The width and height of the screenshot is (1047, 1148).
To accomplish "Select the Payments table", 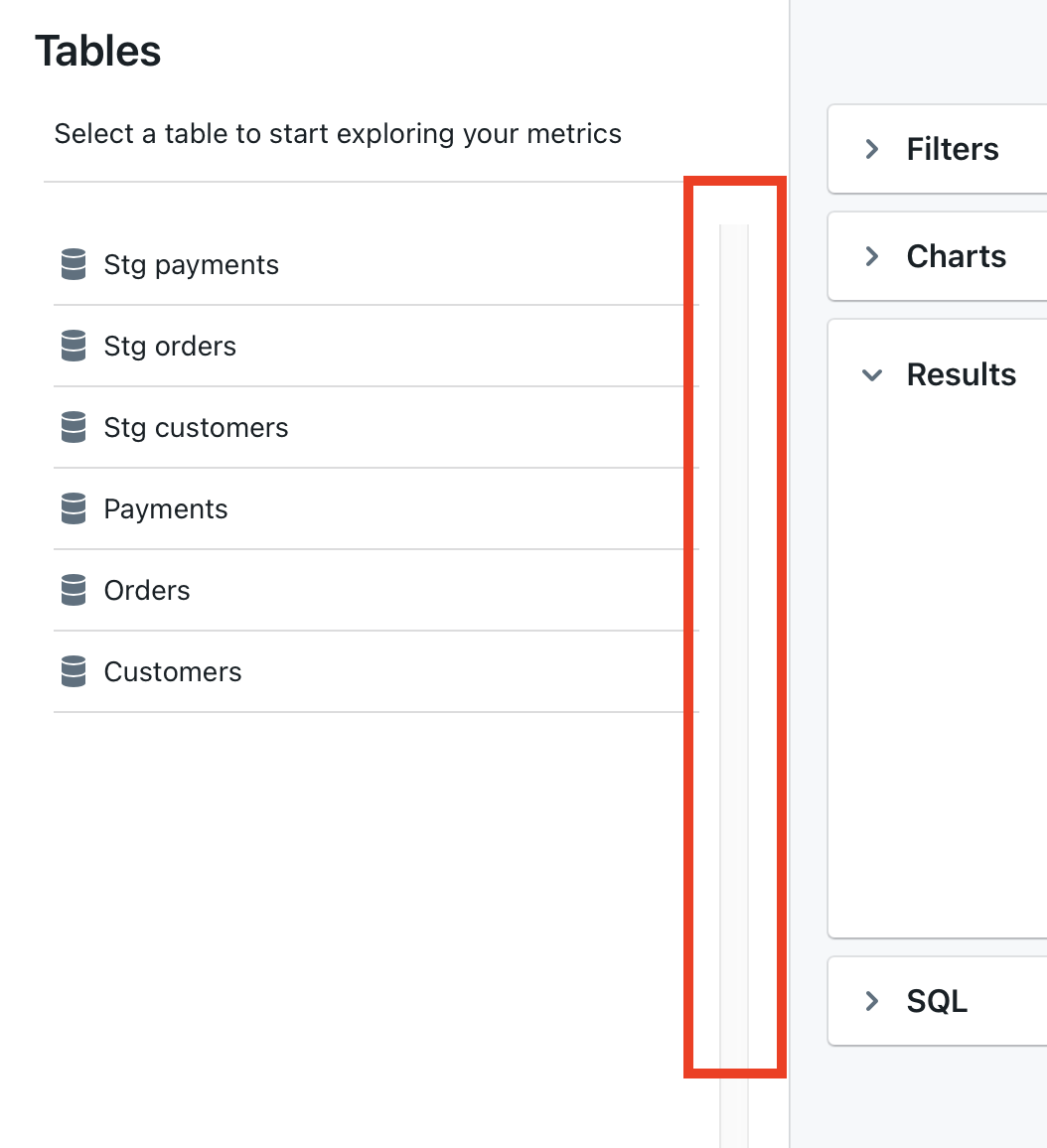I will click(x=166, y=508).
